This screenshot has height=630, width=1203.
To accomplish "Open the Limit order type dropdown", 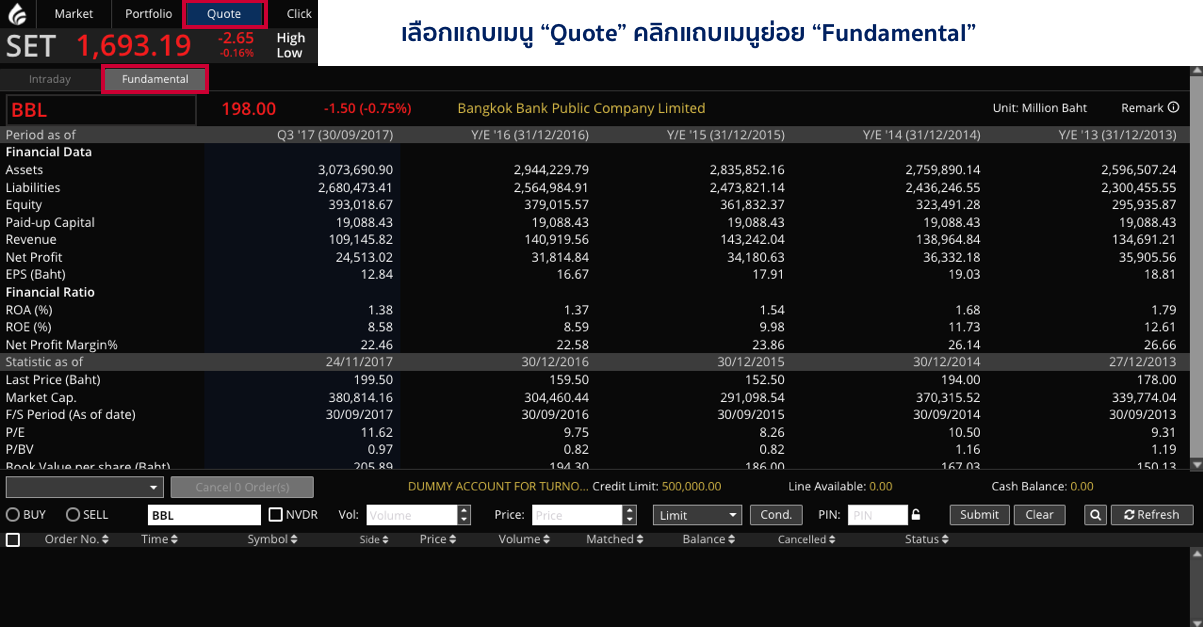I will click(698, 515).
